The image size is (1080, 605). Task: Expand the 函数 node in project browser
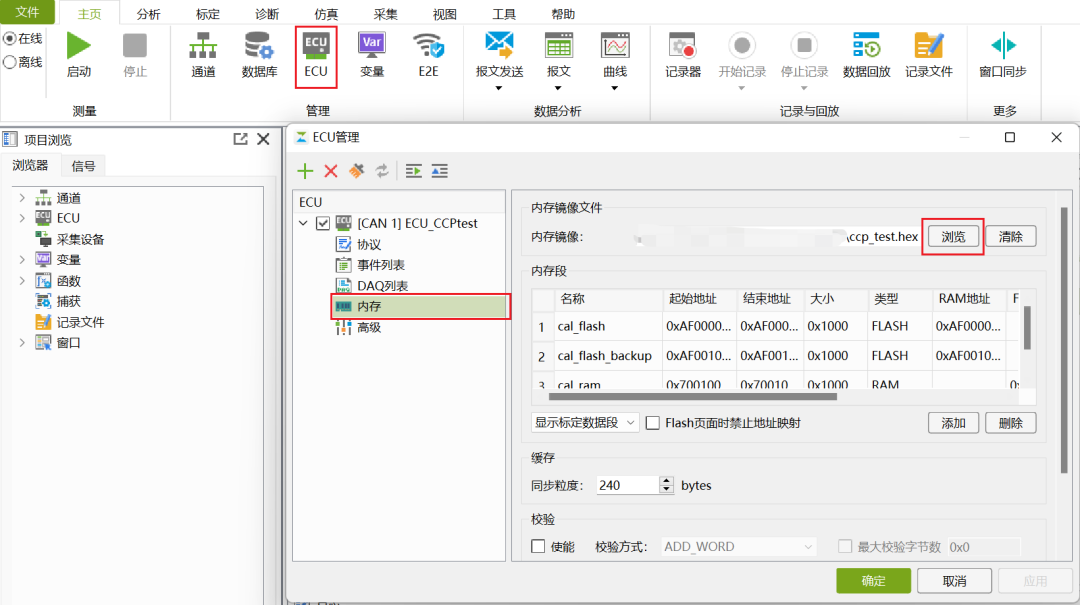coord(22,280)
